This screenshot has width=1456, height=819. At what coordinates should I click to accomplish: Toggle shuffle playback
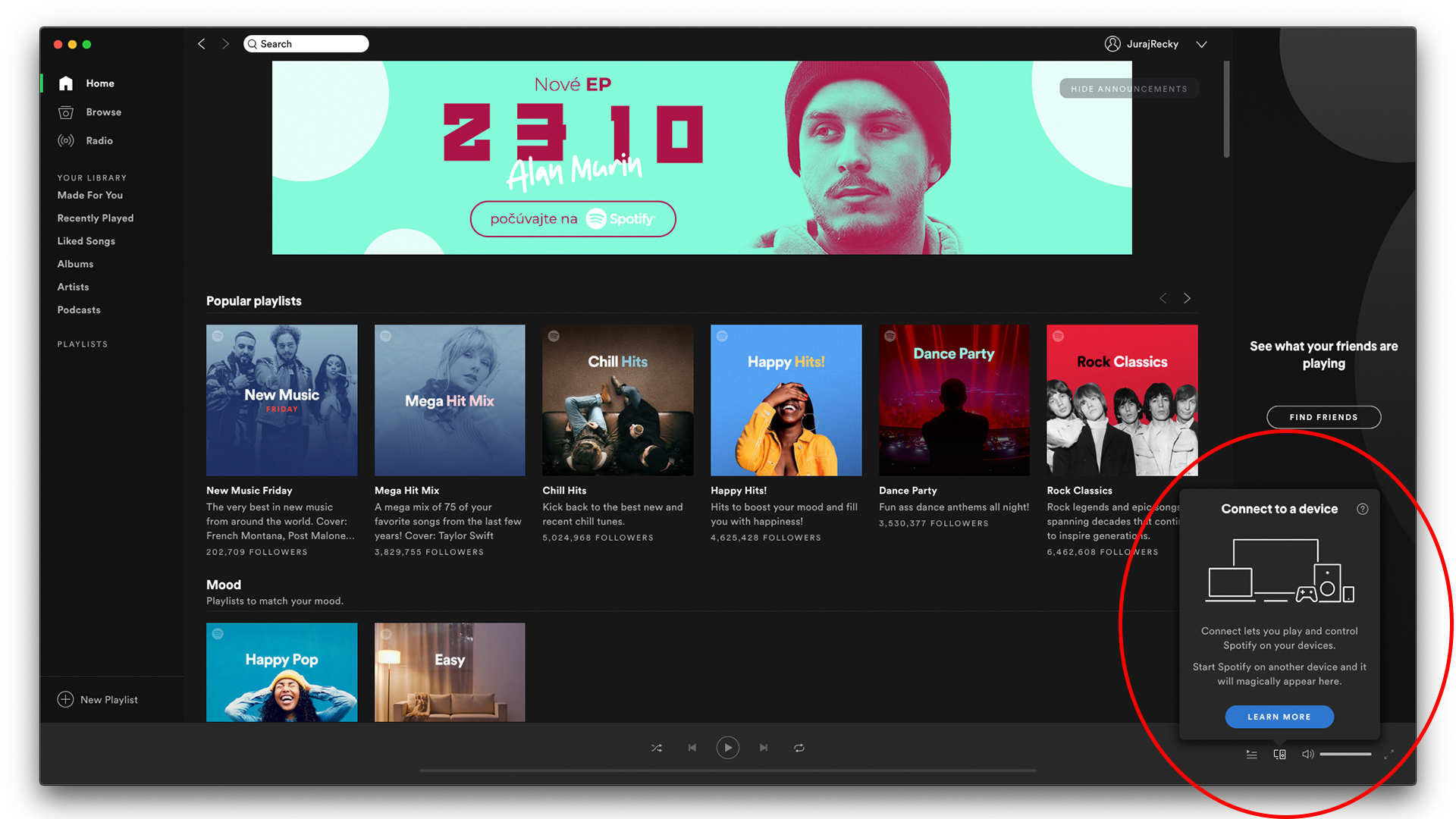657,748
